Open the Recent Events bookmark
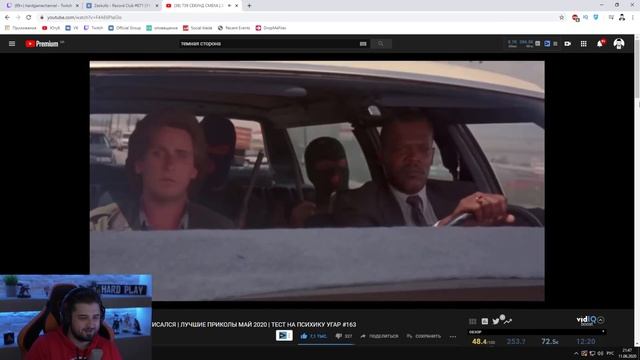 234,28
